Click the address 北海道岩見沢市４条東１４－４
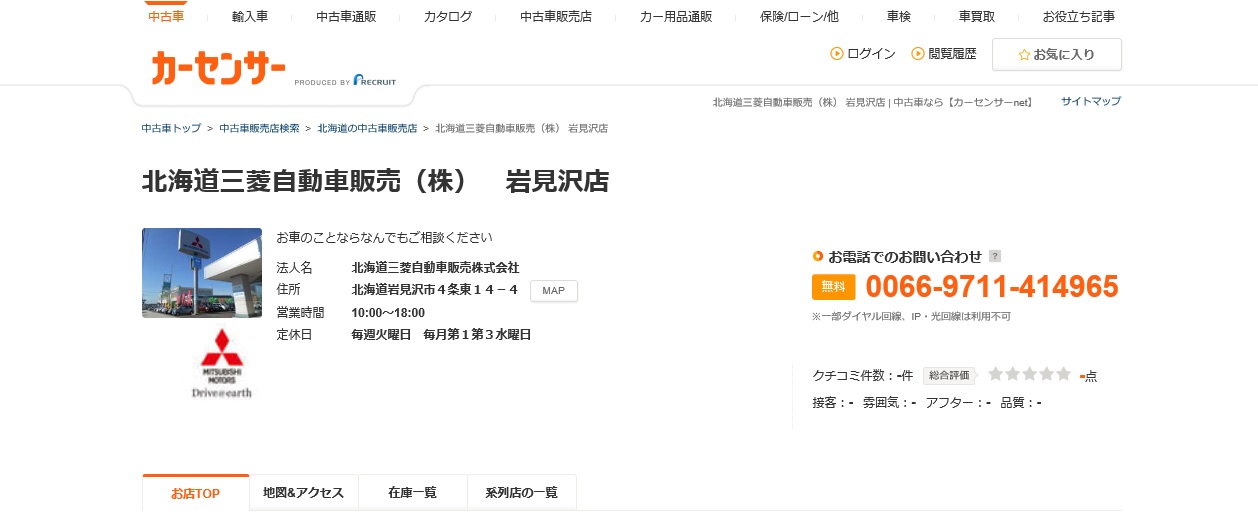1258x523 pixels. [435, 290]
